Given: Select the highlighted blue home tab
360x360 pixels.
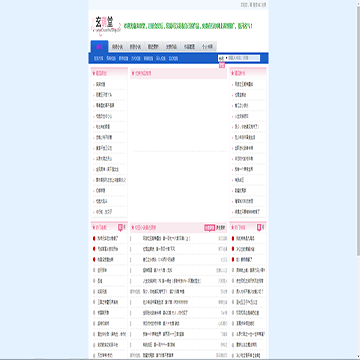Looking at the screenshot, I should pyautogui.click(x=99, y=47).
